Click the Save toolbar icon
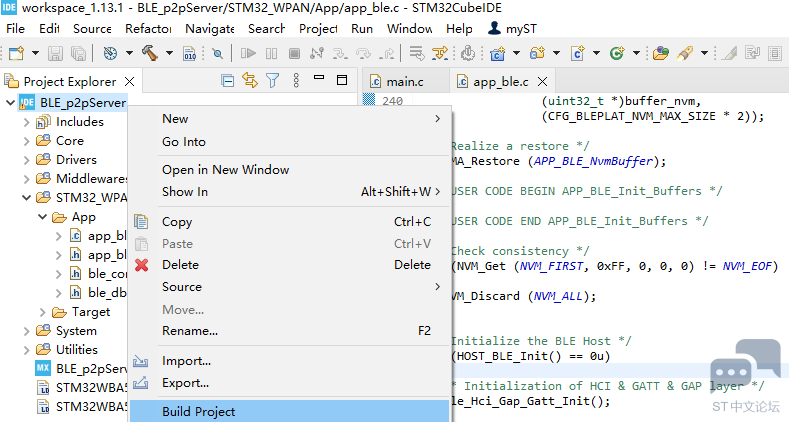 point(55,53)
